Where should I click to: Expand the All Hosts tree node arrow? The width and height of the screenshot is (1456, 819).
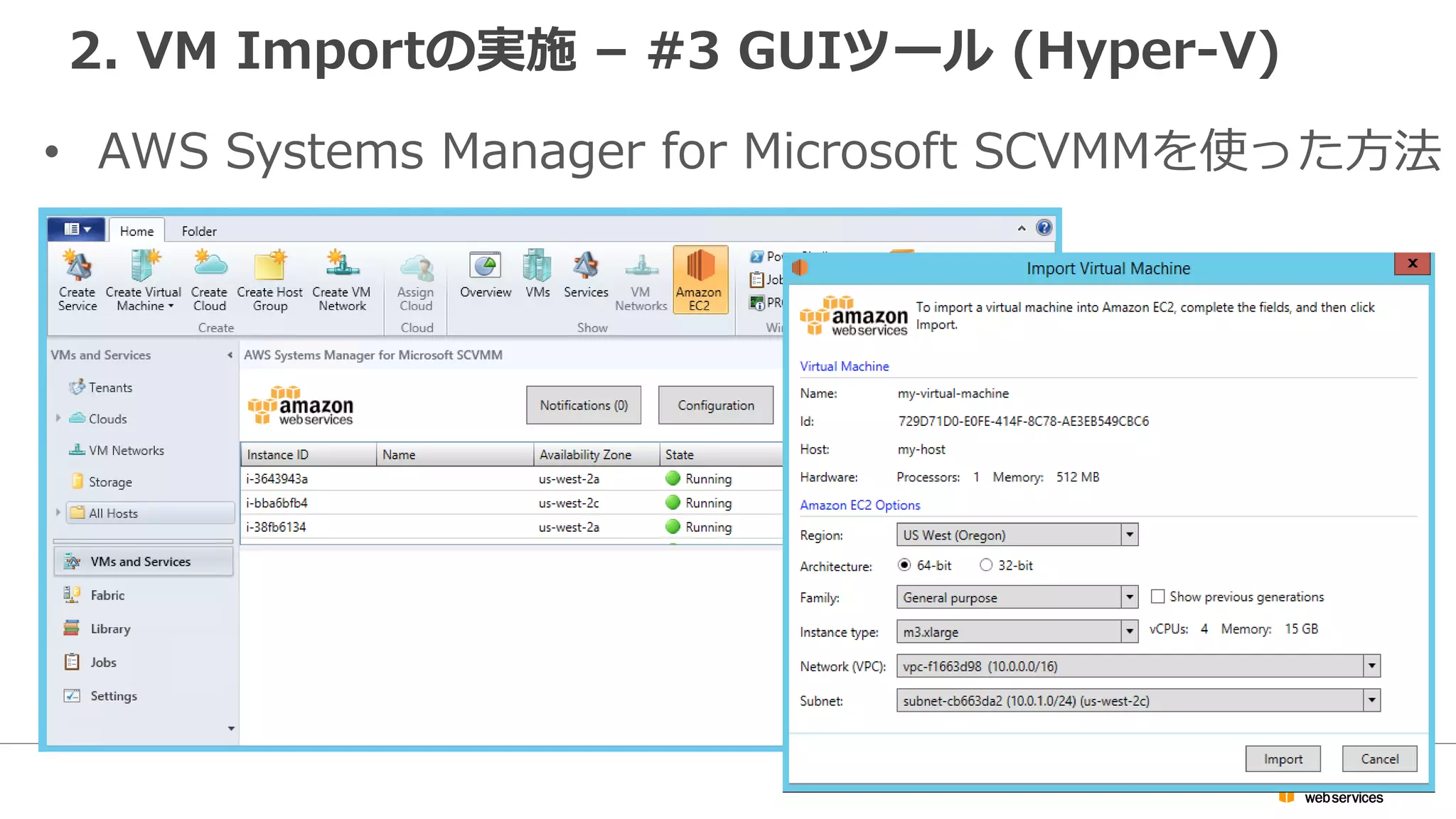coord(58,512)
